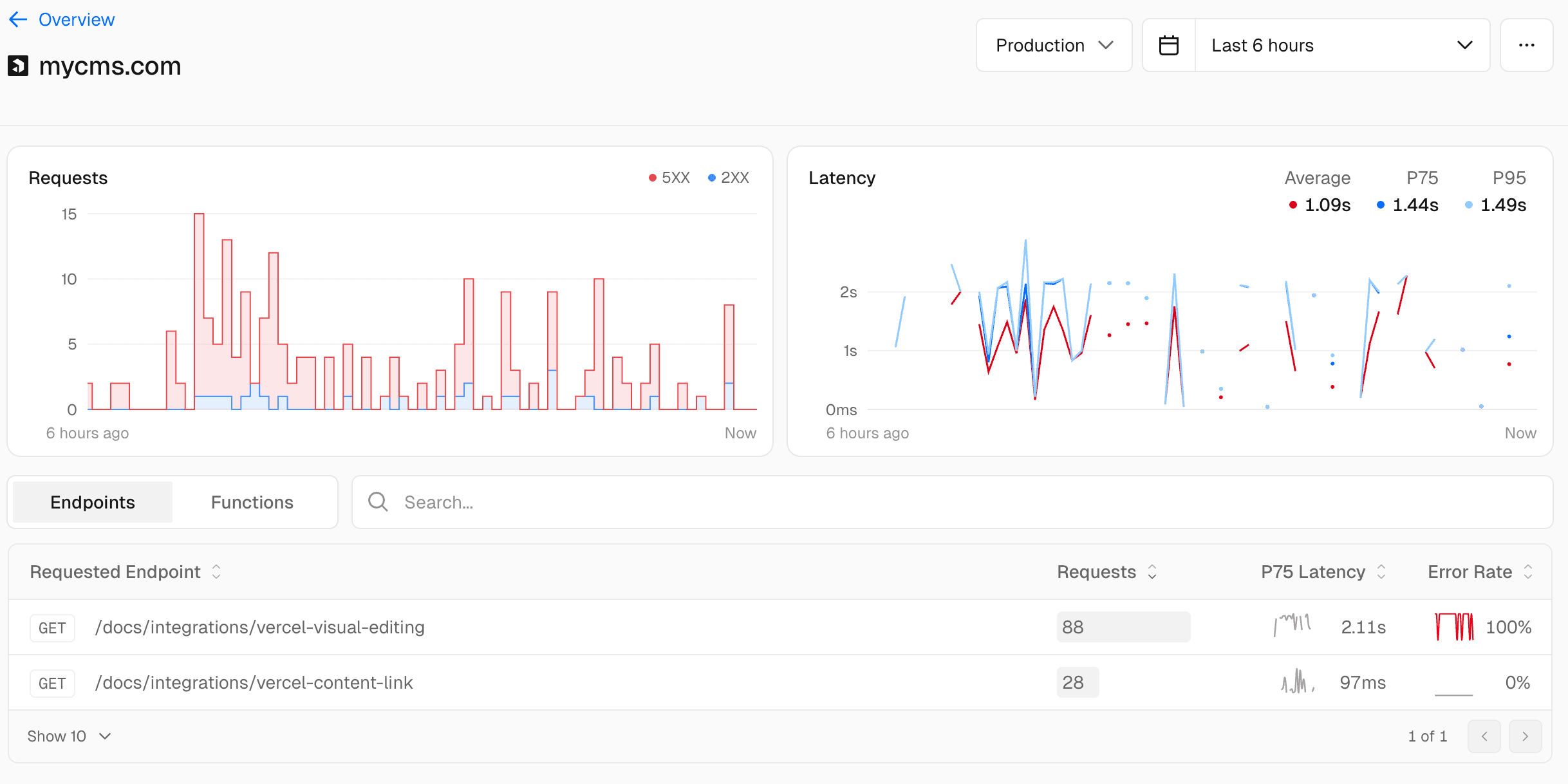Image resolution: width=1568 pixels, height=784 pixels.
Task: Sort by Requests column arrows
Action: [x=1152, y=572]
